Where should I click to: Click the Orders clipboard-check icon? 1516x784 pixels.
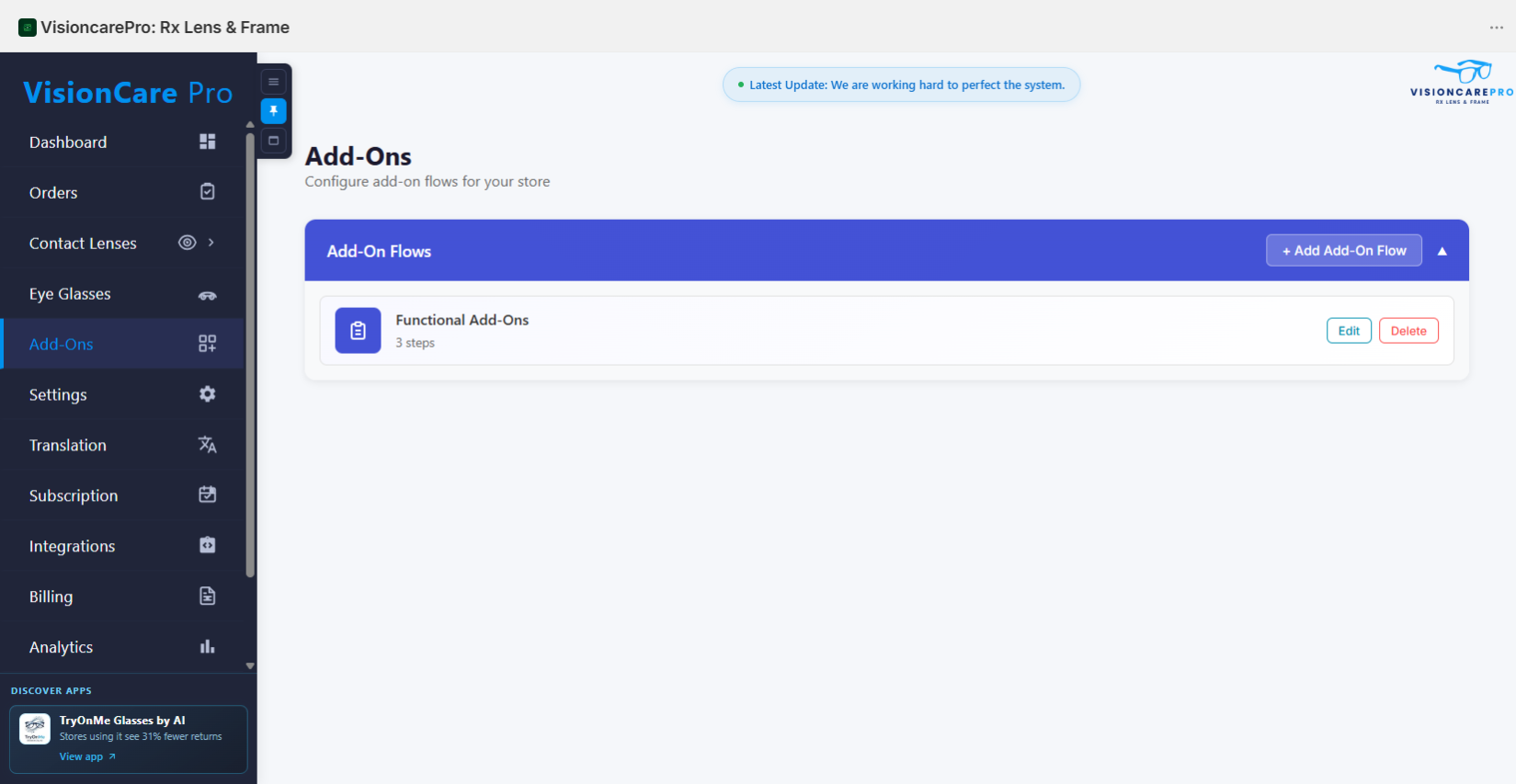[x=208, y=191]
